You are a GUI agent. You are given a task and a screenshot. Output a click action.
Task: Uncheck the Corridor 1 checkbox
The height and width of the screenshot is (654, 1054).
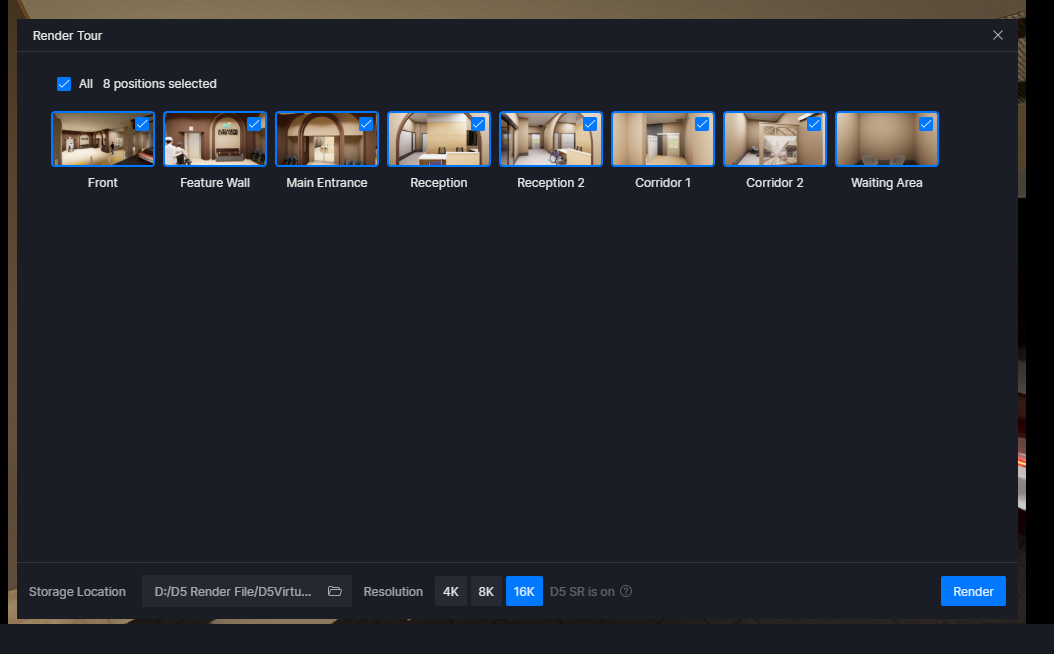702,124
